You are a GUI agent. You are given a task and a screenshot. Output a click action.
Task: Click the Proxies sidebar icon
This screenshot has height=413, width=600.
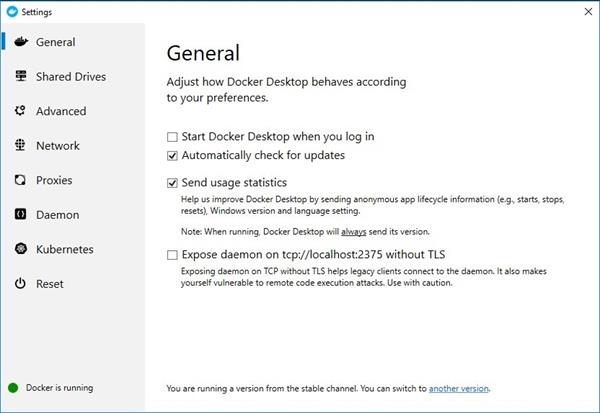point(20,180)
